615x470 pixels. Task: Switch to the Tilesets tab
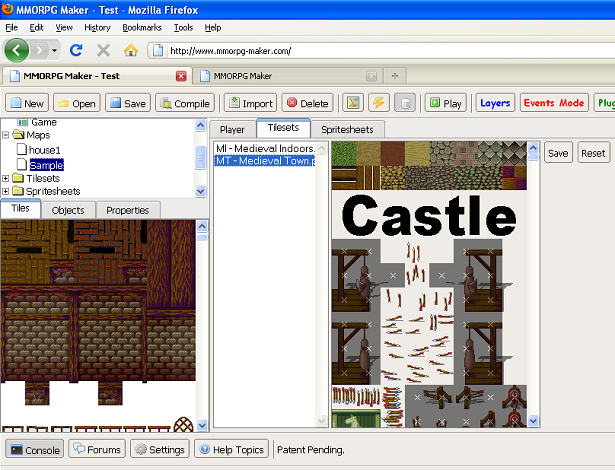283,128
